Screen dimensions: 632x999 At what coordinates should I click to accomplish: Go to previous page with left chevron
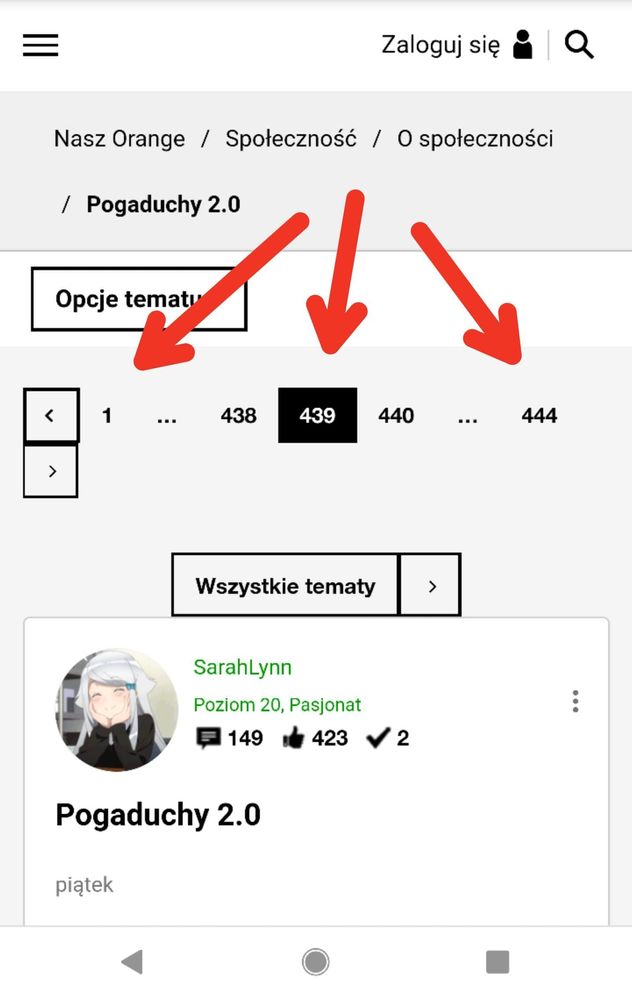pyautogui.click(x=51, y=415)
